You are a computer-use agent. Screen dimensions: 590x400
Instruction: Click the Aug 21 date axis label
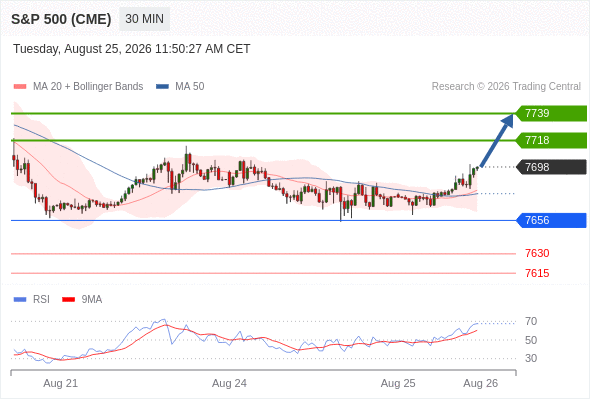(61, 383)
